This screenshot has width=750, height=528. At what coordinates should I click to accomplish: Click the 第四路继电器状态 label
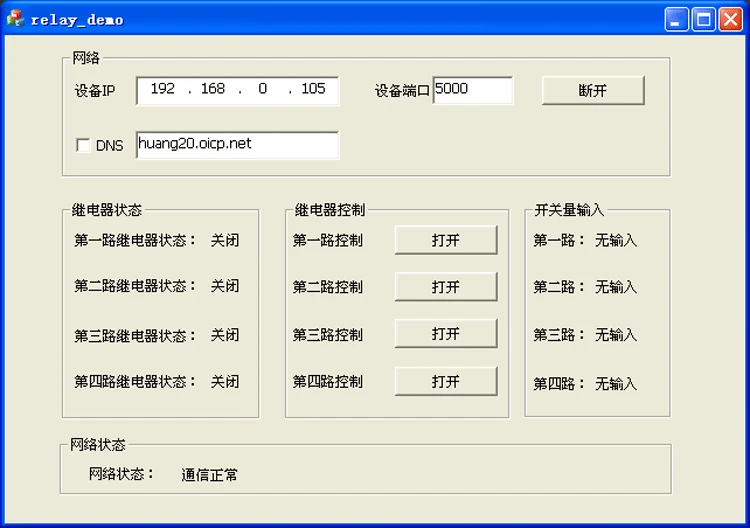135,382
